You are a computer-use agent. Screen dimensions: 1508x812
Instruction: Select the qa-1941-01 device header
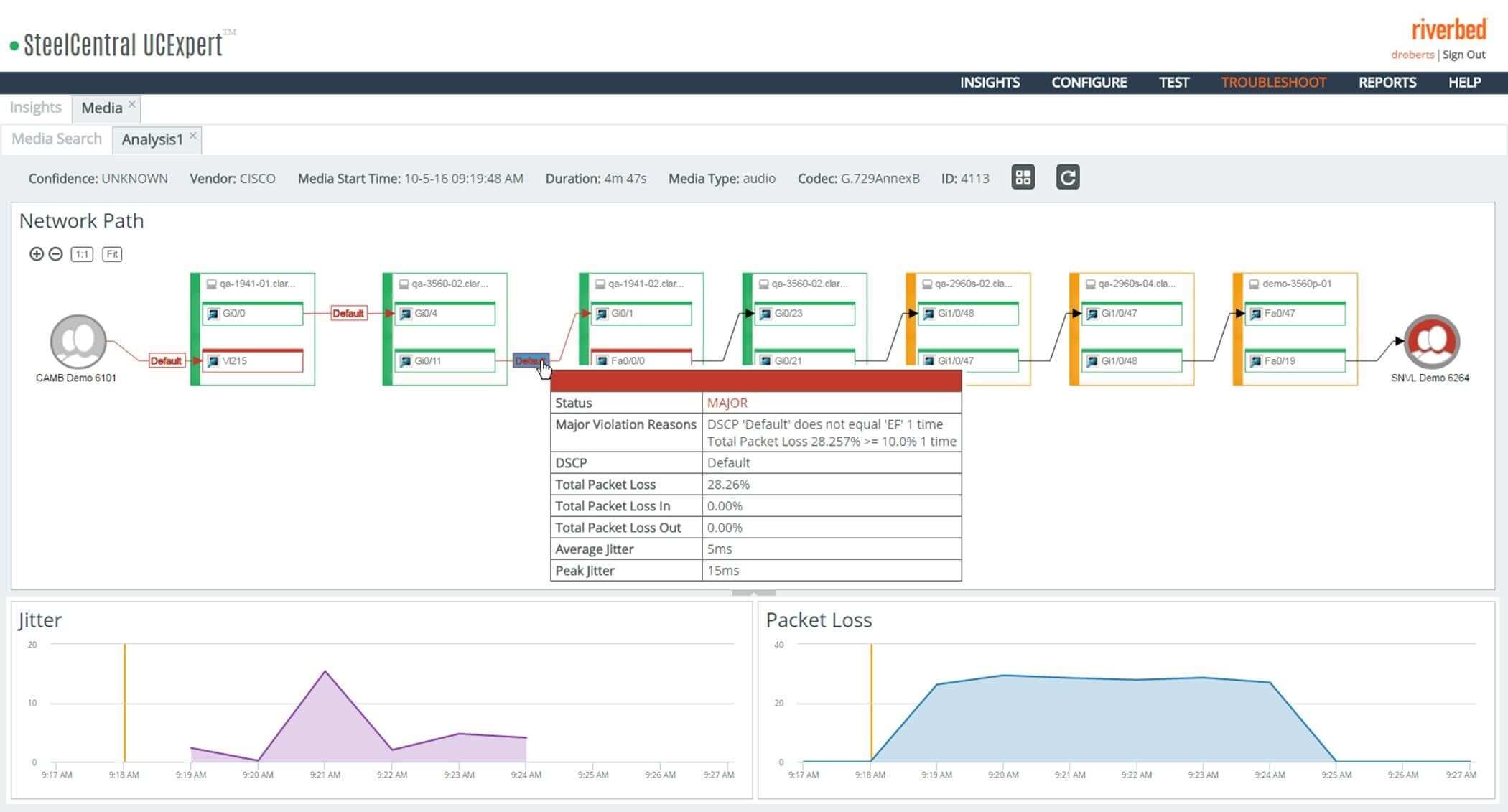pos(251,284)
